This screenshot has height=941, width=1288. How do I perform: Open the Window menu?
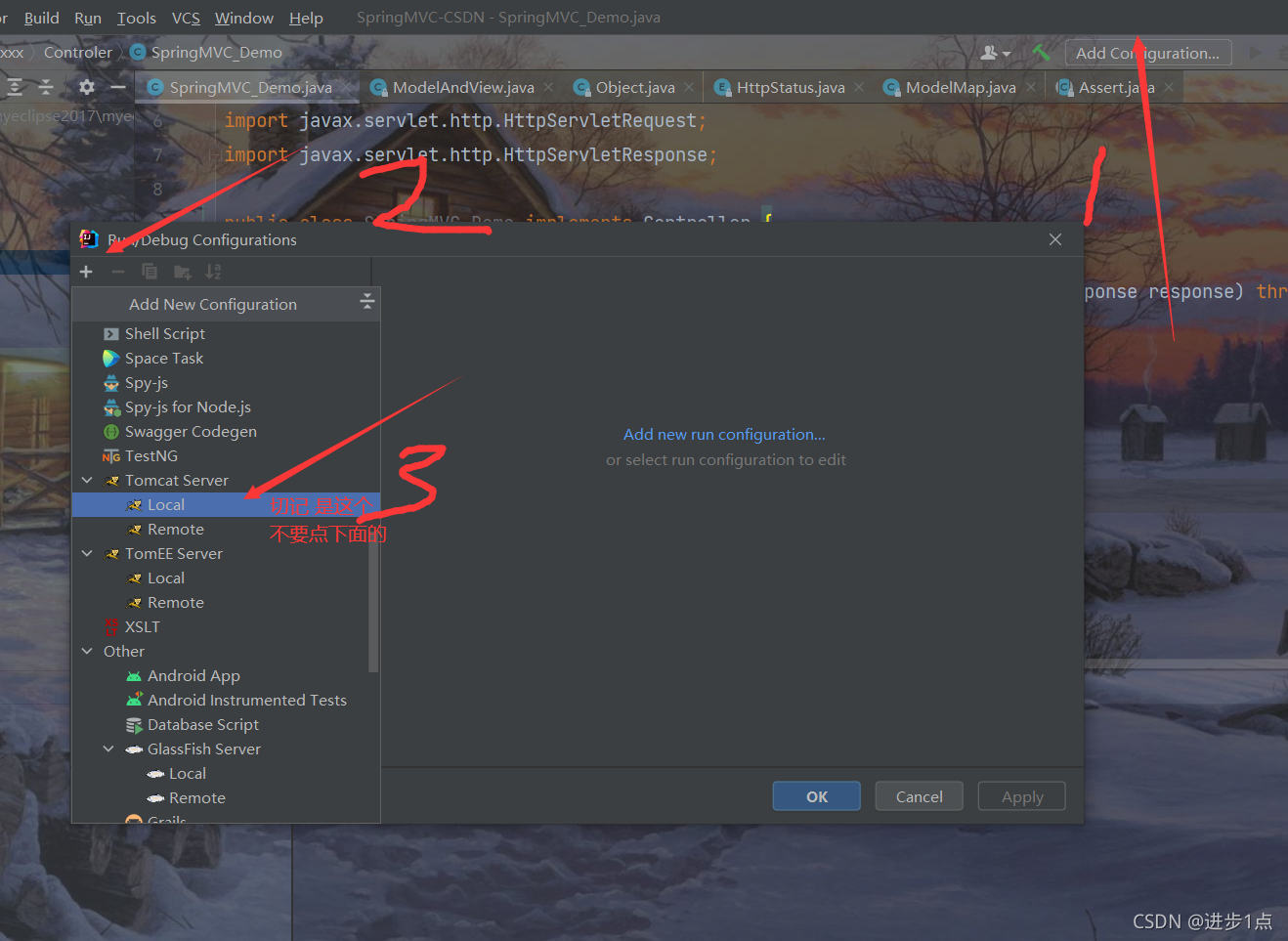[x=244, y=18]
